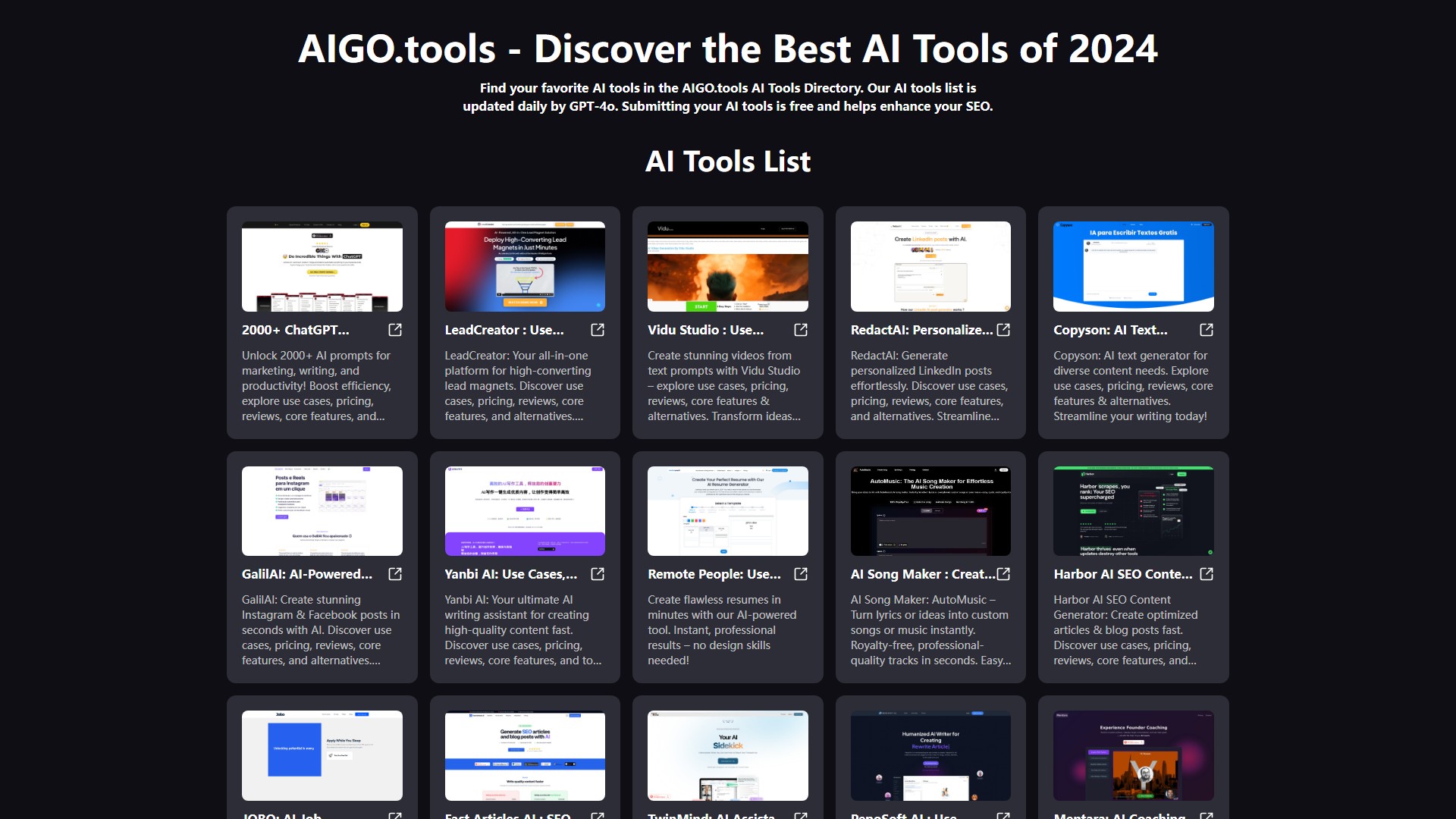The height and width of the screenshot is (819, 1456).
Task: Open external link icon for 2000+ ChatGPT card
Action: pyautogui.click(x=395, y=330)
